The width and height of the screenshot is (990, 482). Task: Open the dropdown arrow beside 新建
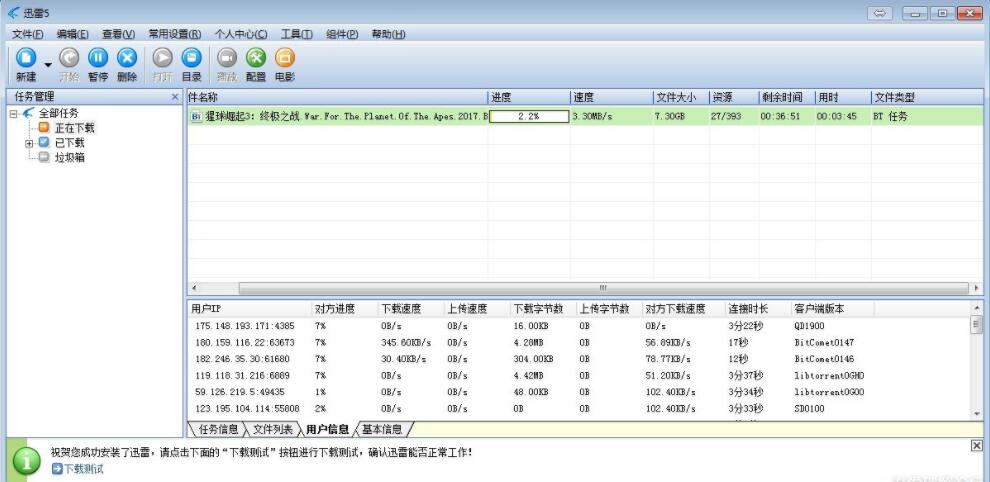(48, 64)
